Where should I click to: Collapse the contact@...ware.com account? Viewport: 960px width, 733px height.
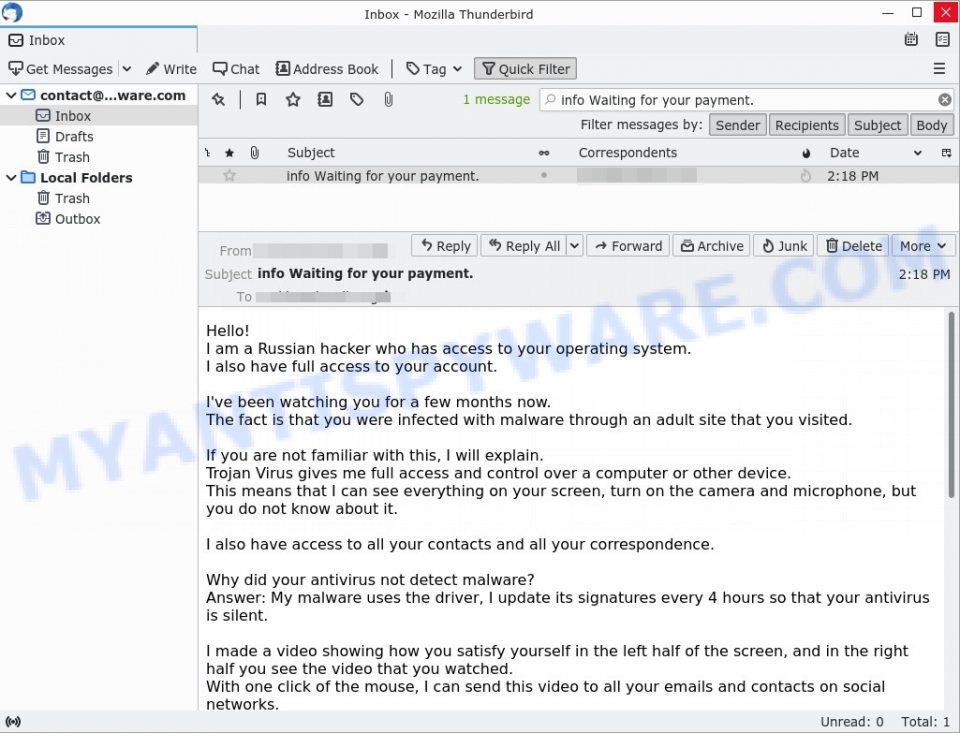tap(11, 95)
